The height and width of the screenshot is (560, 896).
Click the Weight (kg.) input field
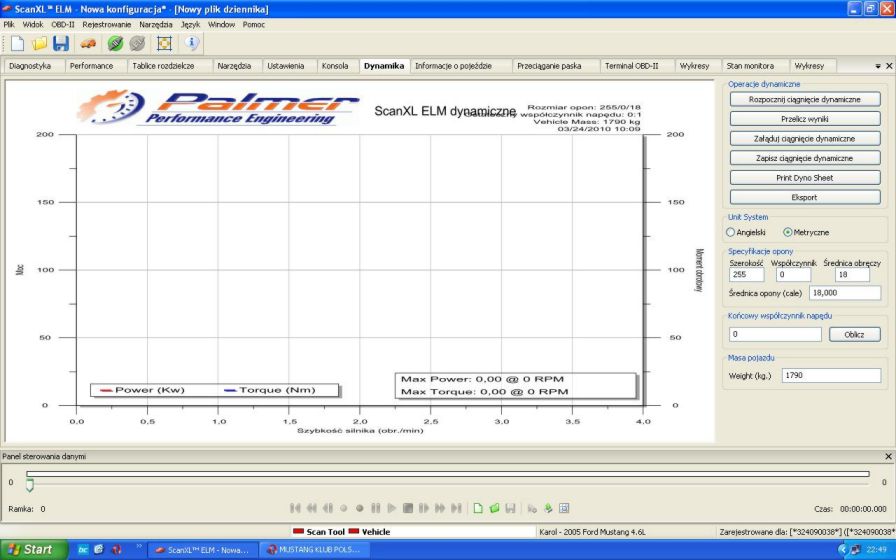[x=830, y=375]
